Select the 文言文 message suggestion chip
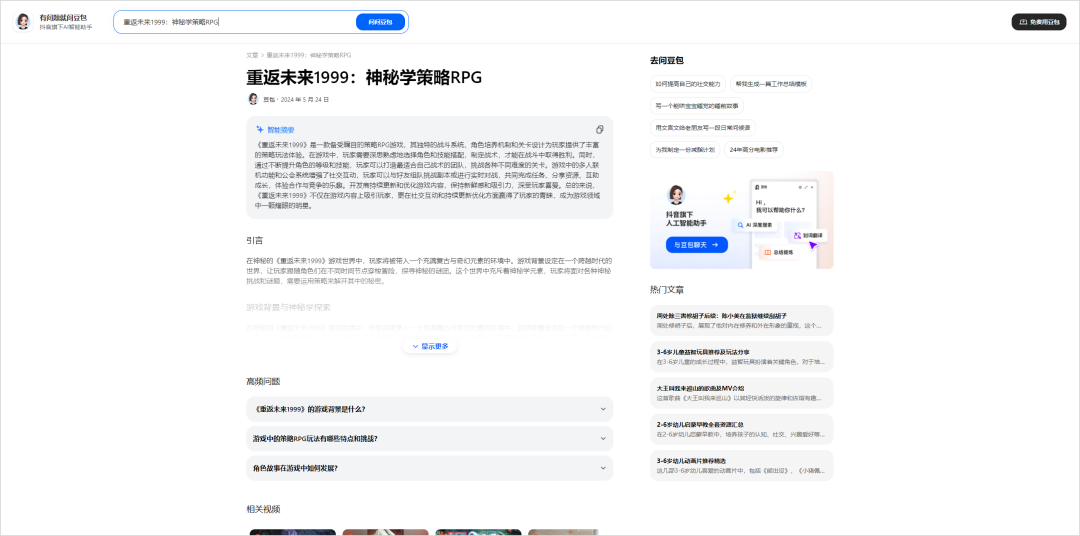 pyautogui.click(x=703, y=127)
